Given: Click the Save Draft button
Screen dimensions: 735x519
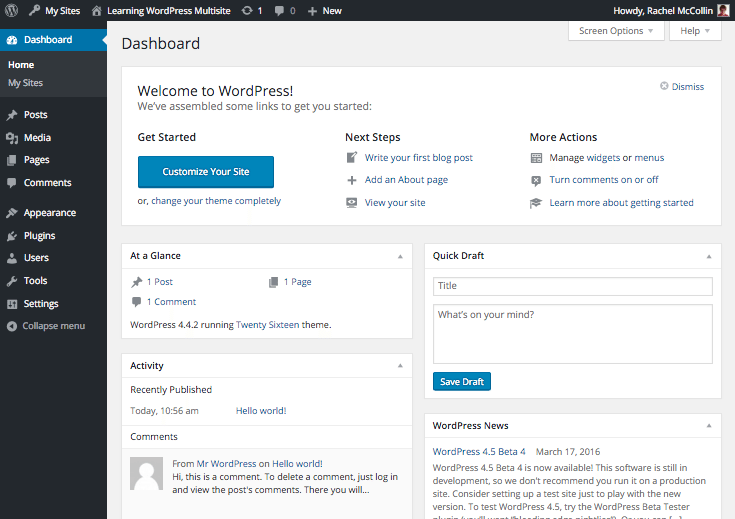Looking at the screenshot, I should (x=462, y=382).
